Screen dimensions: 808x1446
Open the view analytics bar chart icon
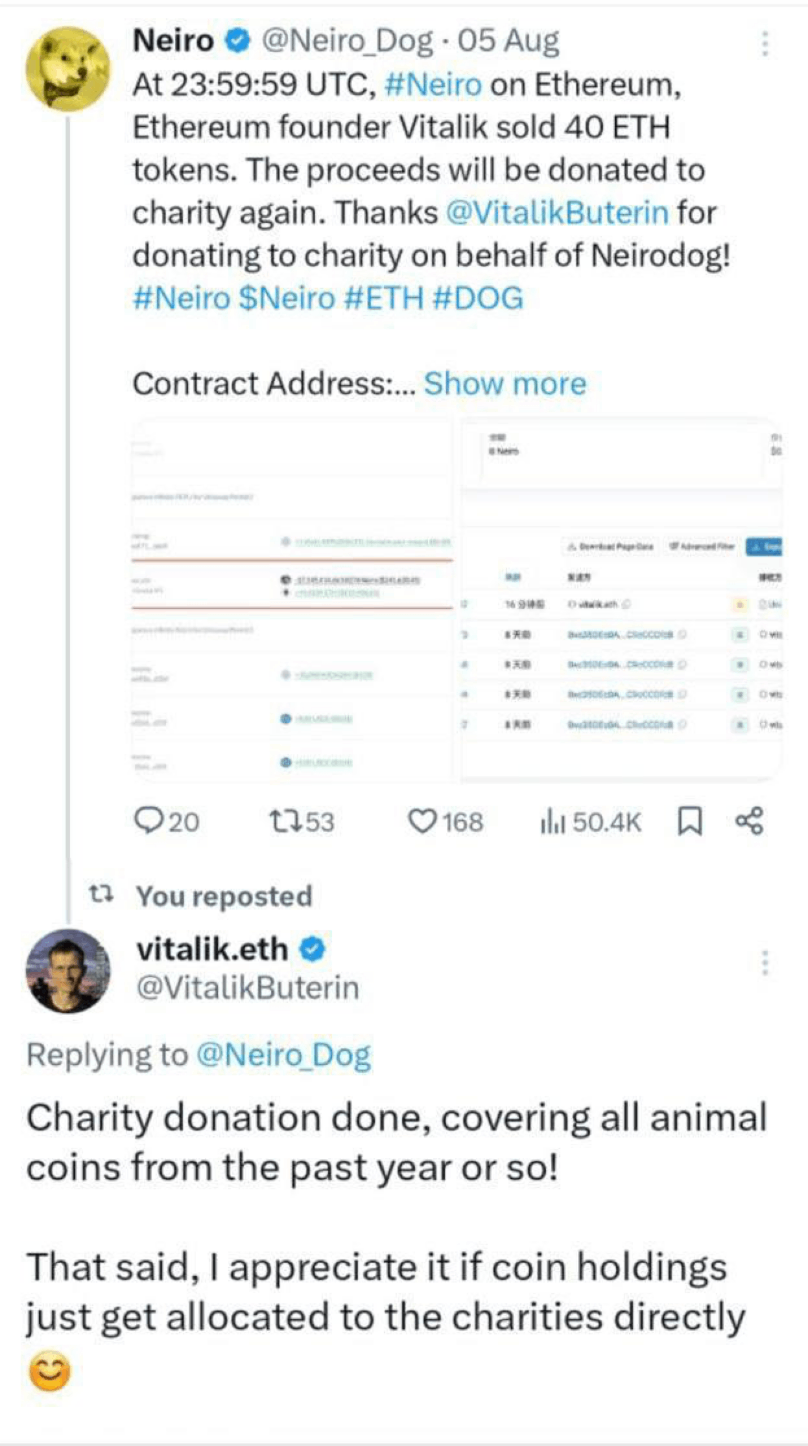coord(551,822)
